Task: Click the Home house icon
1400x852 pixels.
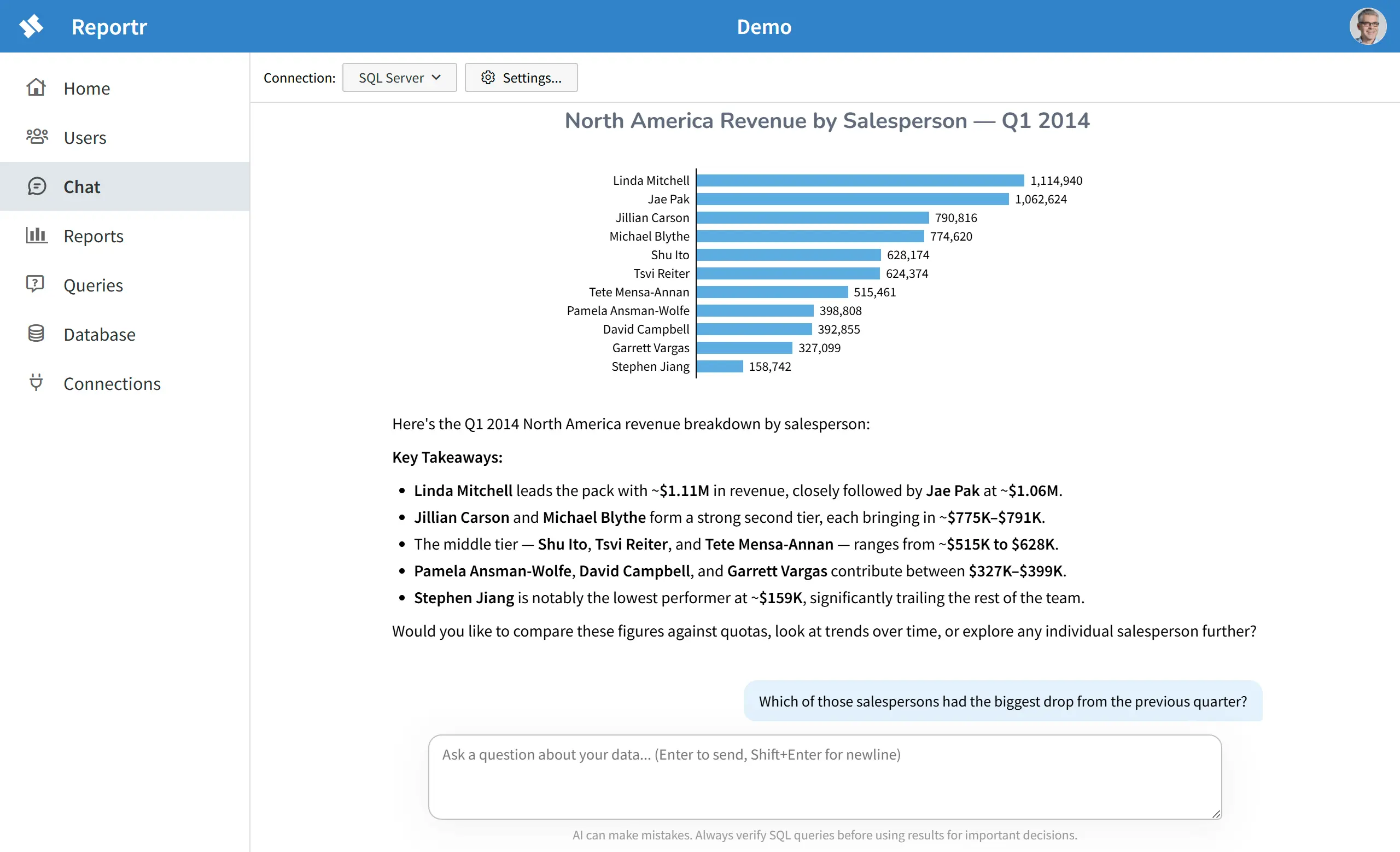Action: pos(36,87)
